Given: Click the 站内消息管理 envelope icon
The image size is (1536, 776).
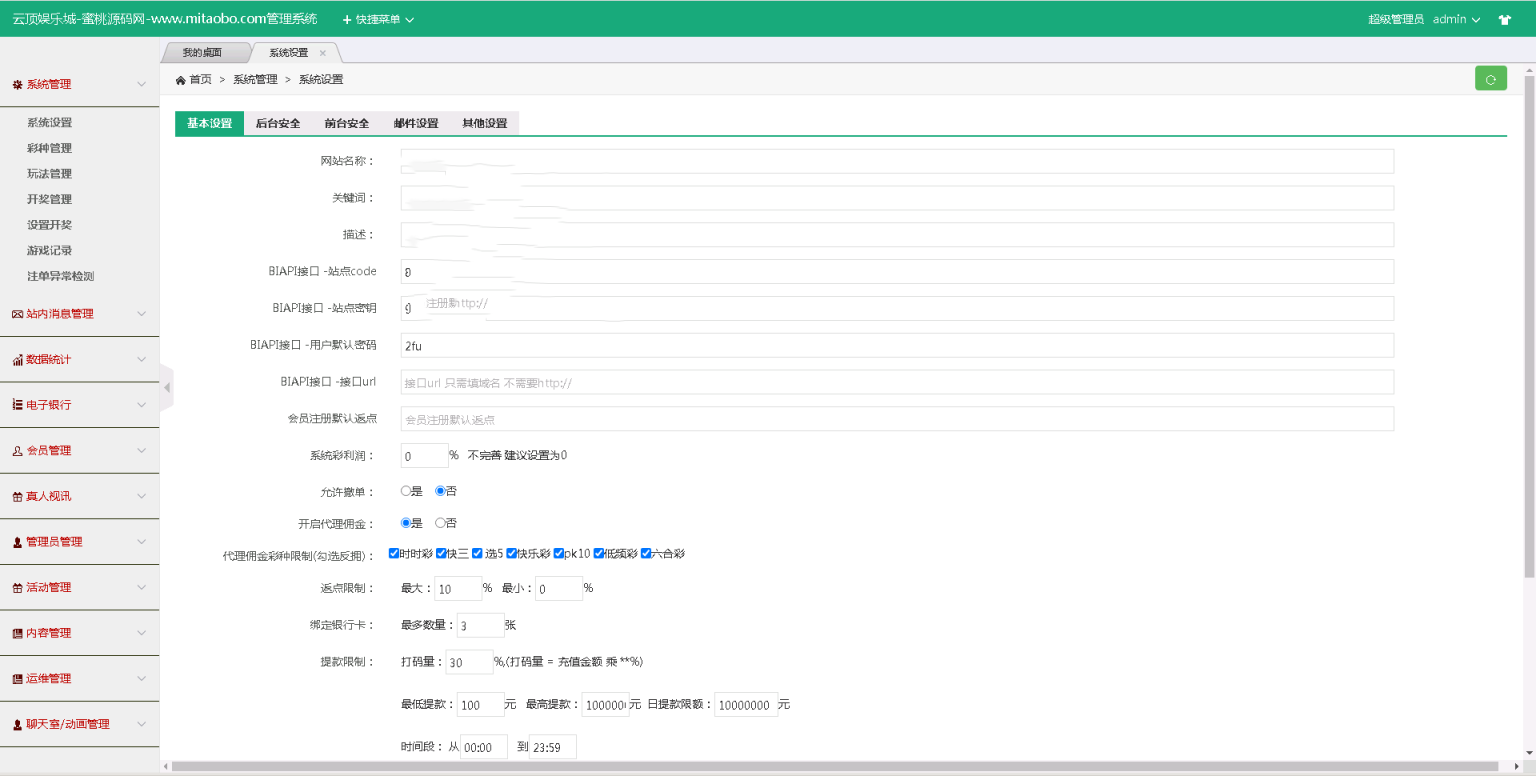Looking at the screenshot, I should 17,314.
